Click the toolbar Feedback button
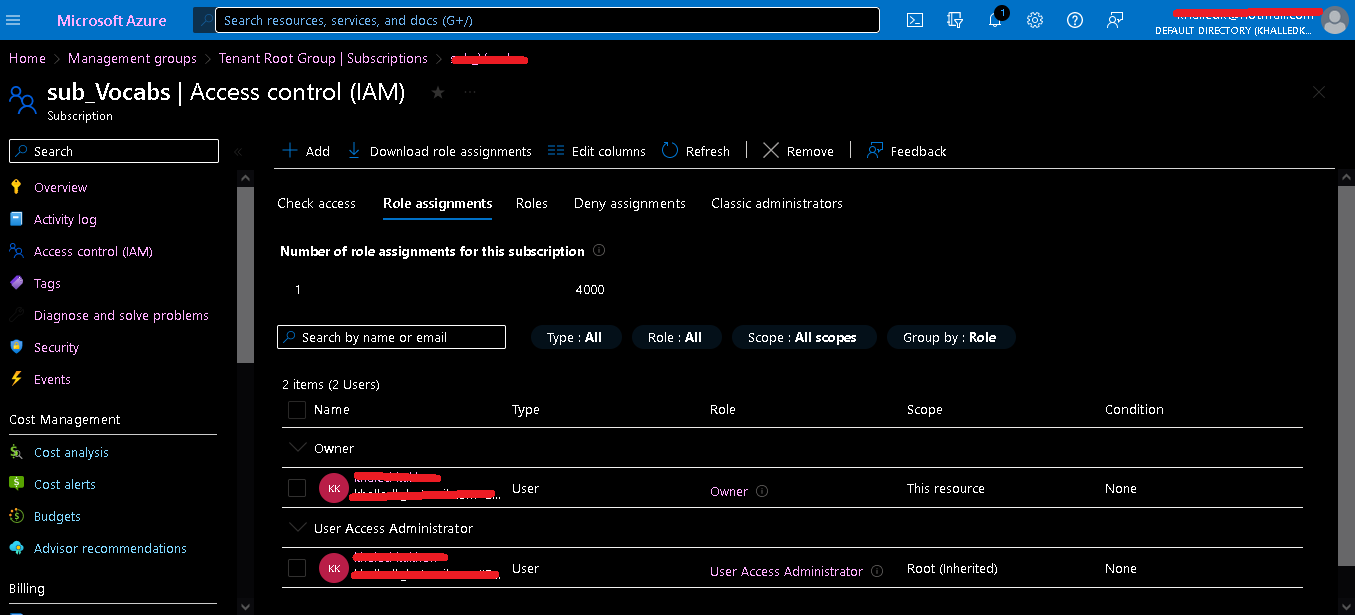The height and width of the screenshot is (615, 1355). tap(906, 151)
